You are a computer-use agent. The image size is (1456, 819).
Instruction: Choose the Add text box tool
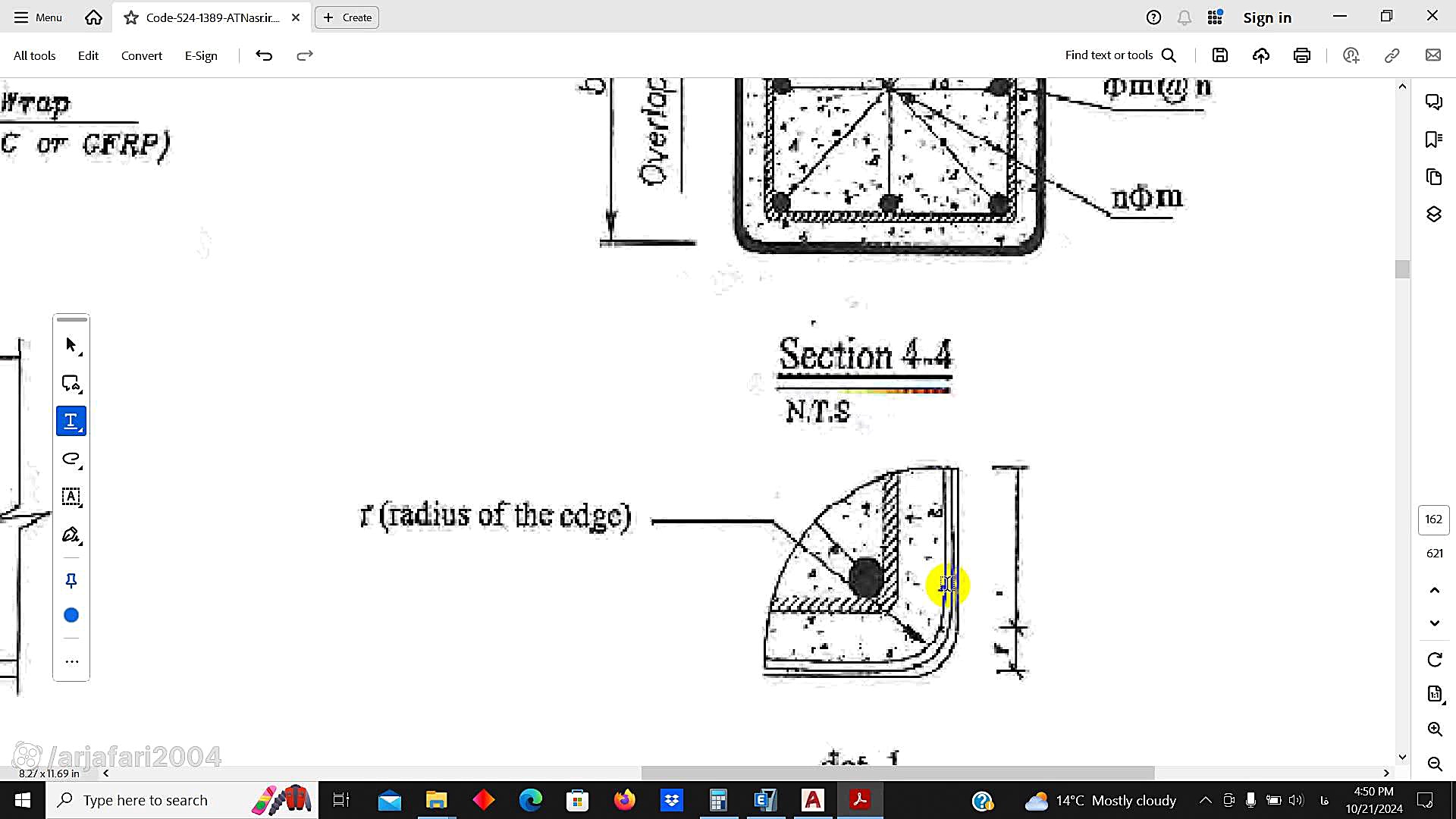click(71, 497)
